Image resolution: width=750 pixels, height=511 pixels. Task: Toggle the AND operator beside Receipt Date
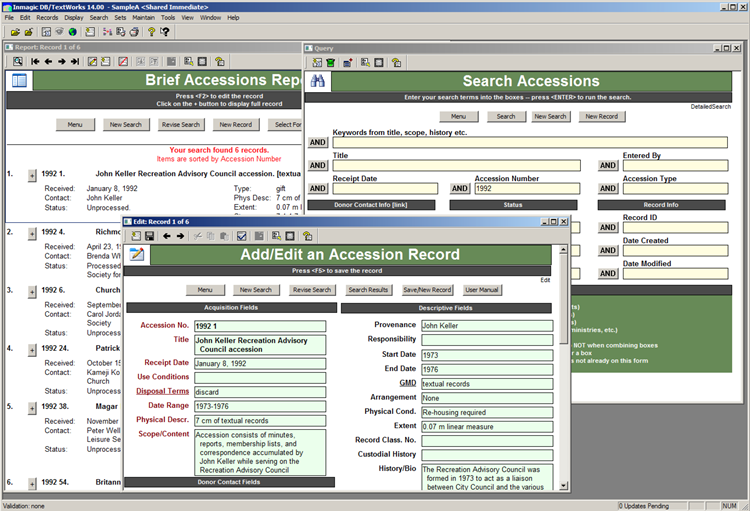[x=318, y=189]
